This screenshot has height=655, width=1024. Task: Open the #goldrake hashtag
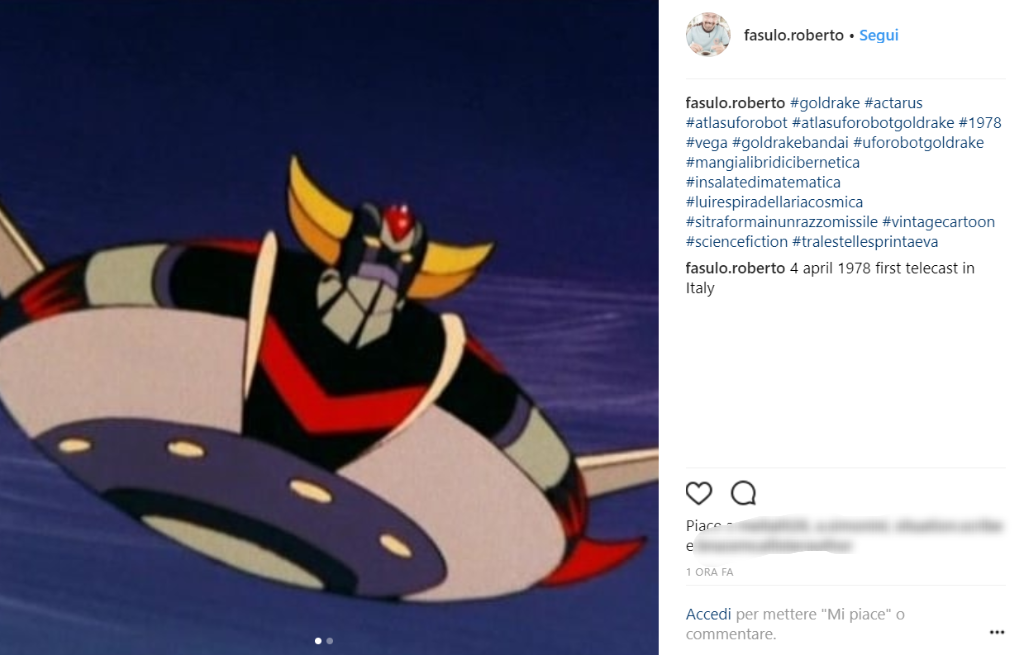[825, 103]
